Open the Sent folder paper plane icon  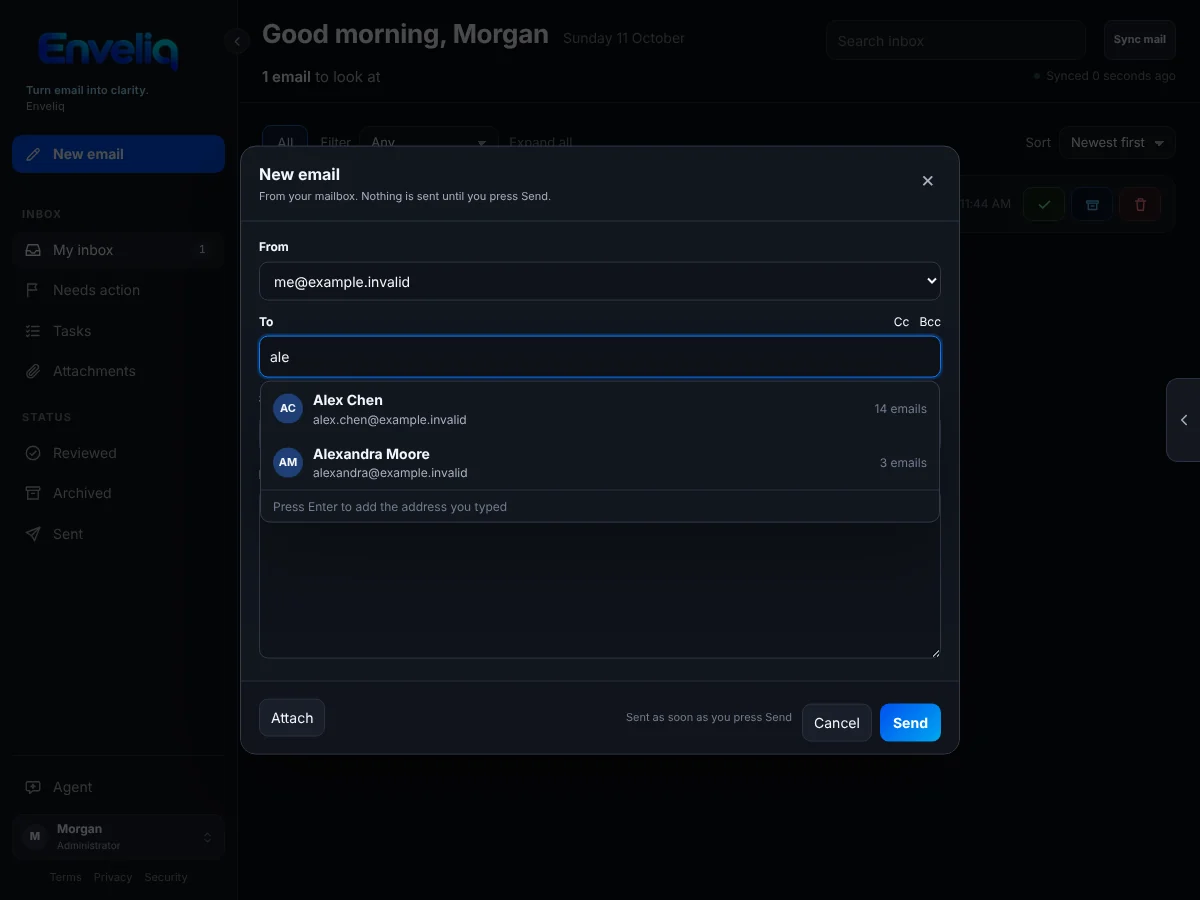tap(33, 534)
